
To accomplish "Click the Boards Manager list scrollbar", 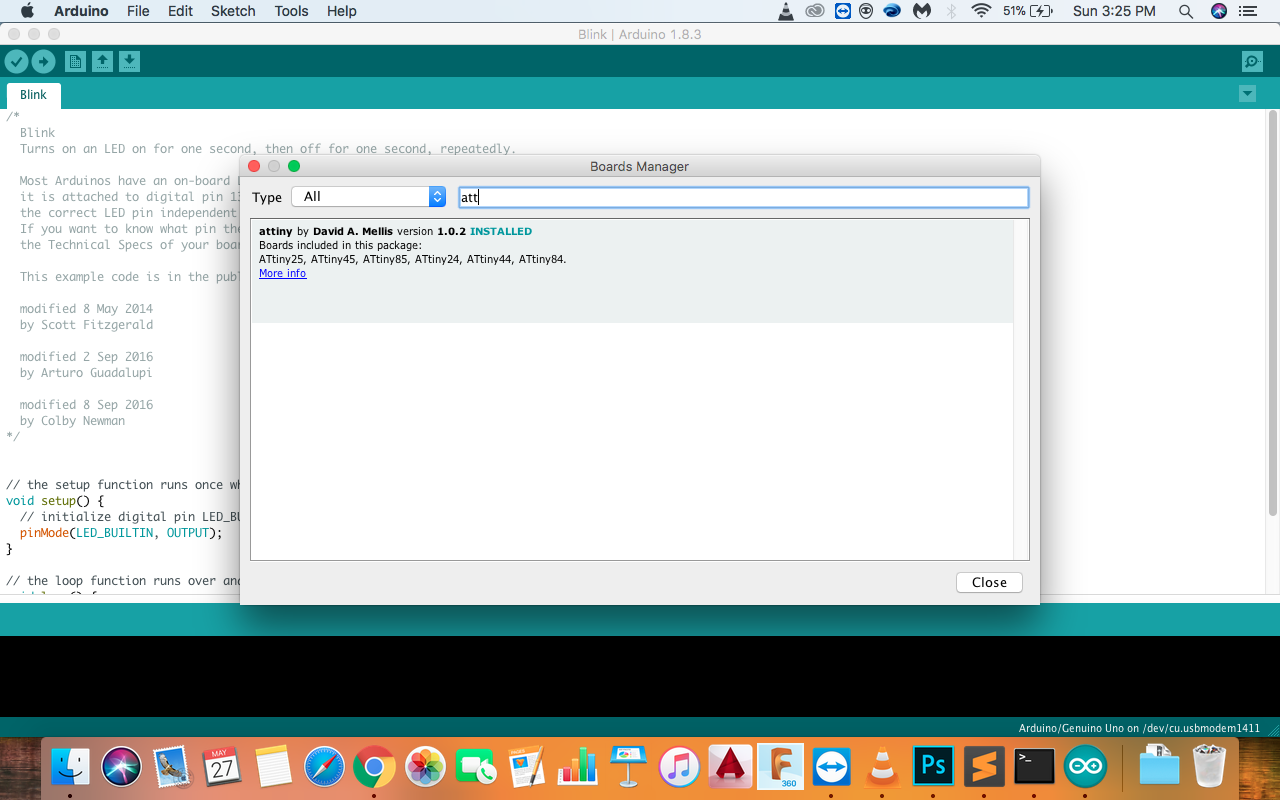I will 1021,390.
